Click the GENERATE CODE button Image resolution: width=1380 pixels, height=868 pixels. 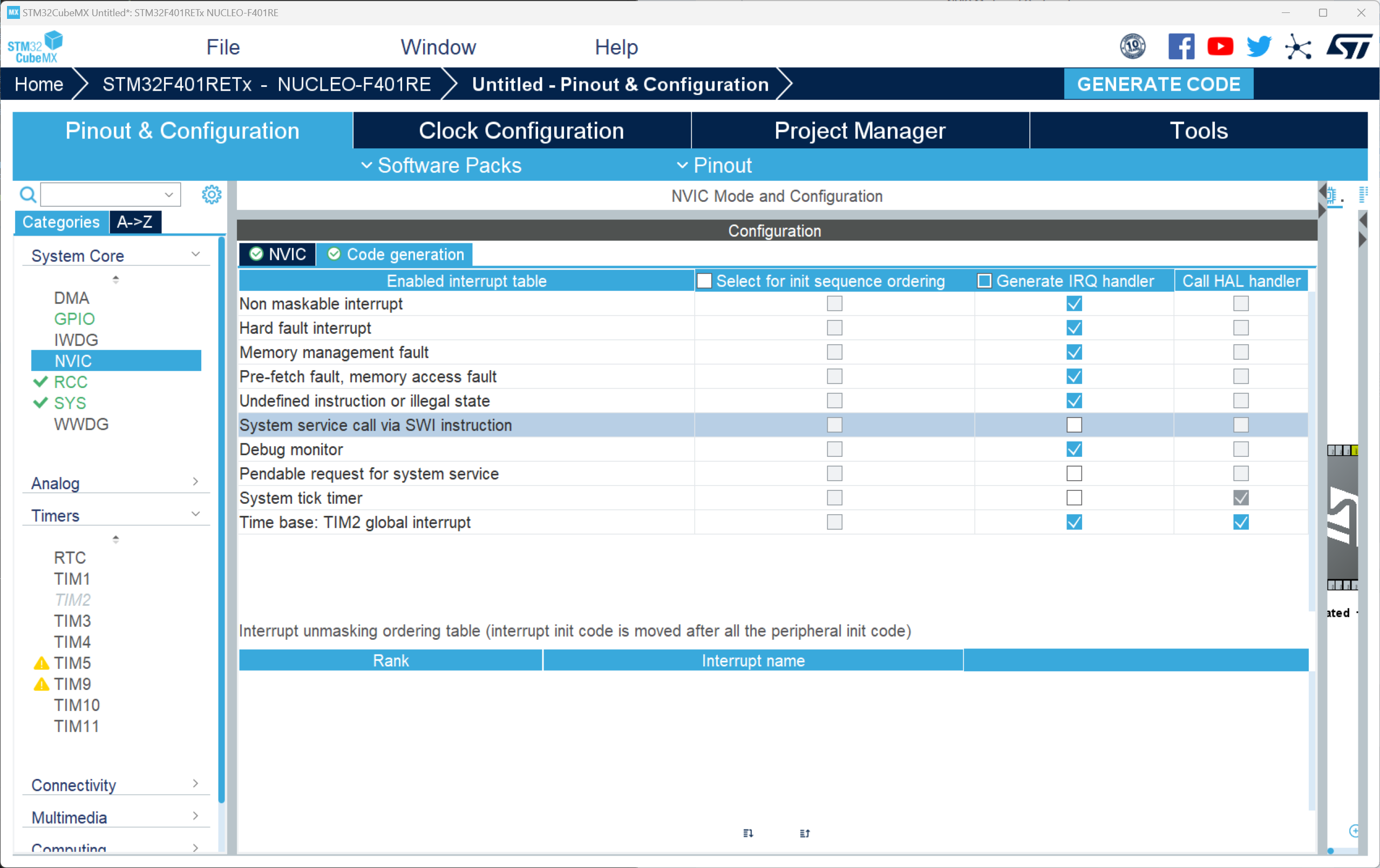coord(1158,84)
